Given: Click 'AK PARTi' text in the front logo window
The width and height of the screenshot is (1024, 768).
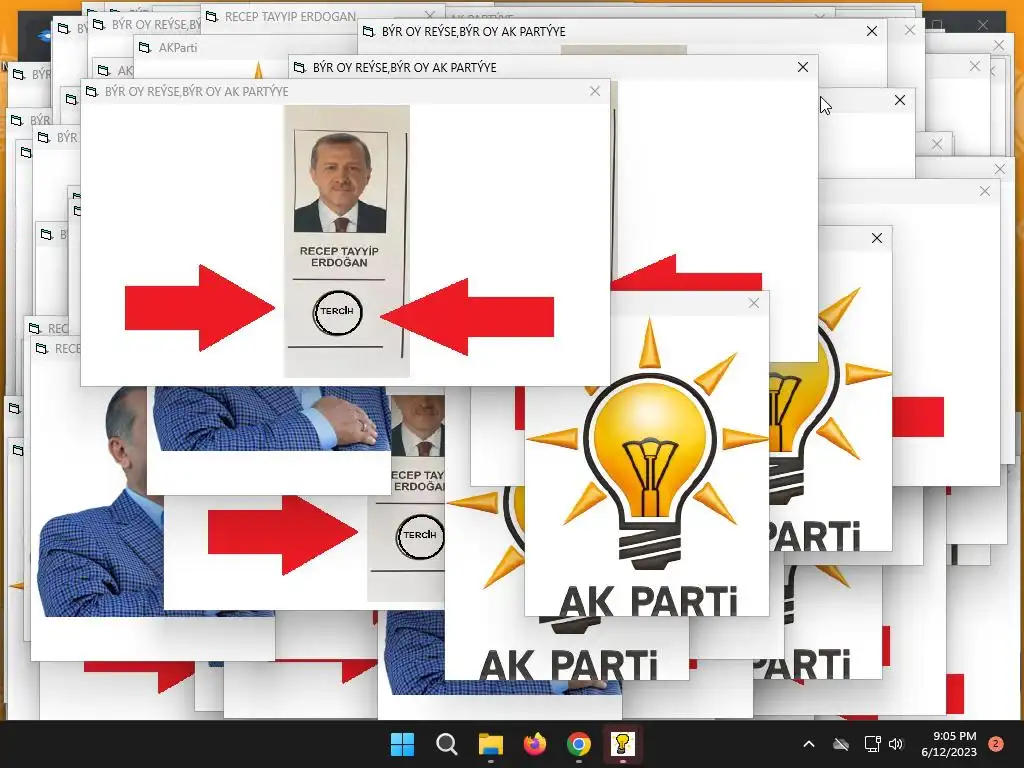Looking at the screenshot, I should pos(648,601).
